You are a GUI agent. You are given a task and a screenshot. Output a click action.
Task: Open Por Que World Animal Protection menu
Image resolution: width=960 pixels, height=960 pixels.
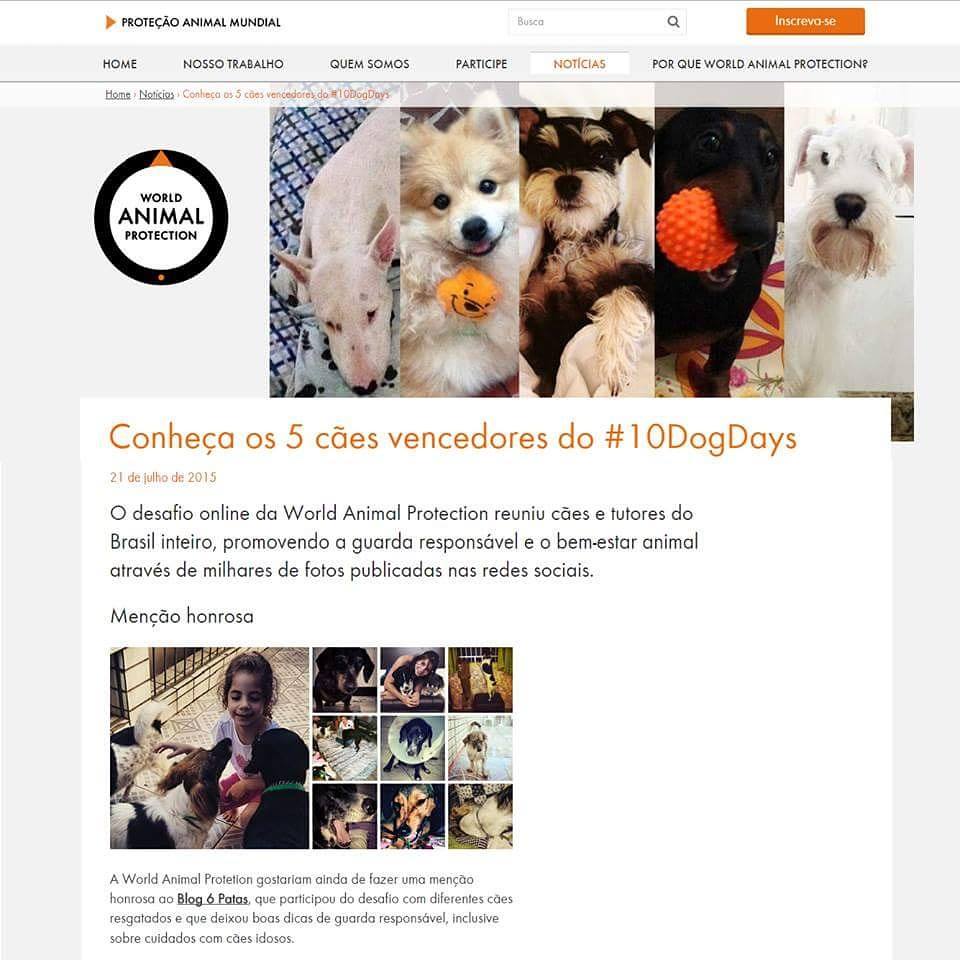pyautogui.click(x=760, y=64)
